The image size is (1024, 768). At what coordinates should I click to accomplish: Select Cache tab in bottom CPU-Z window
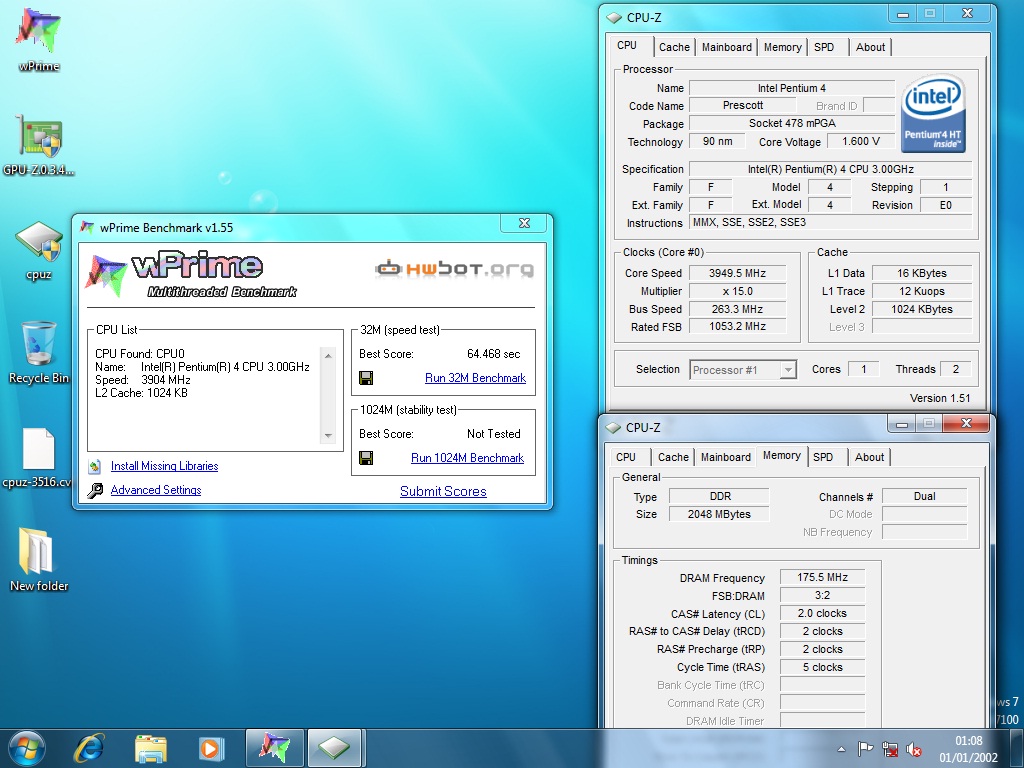tap(673, 457)
